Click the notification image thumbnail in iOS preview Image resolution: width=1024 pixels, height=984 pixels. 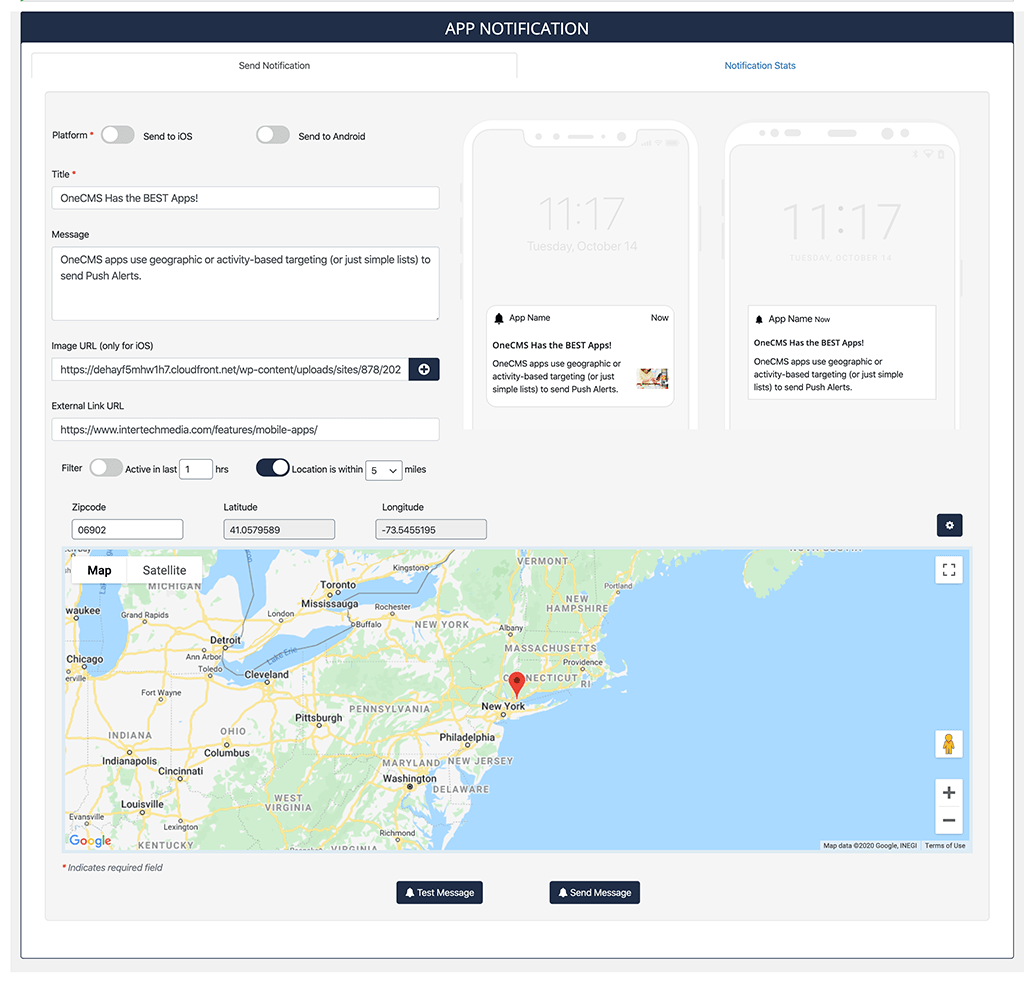click(652, 378)
